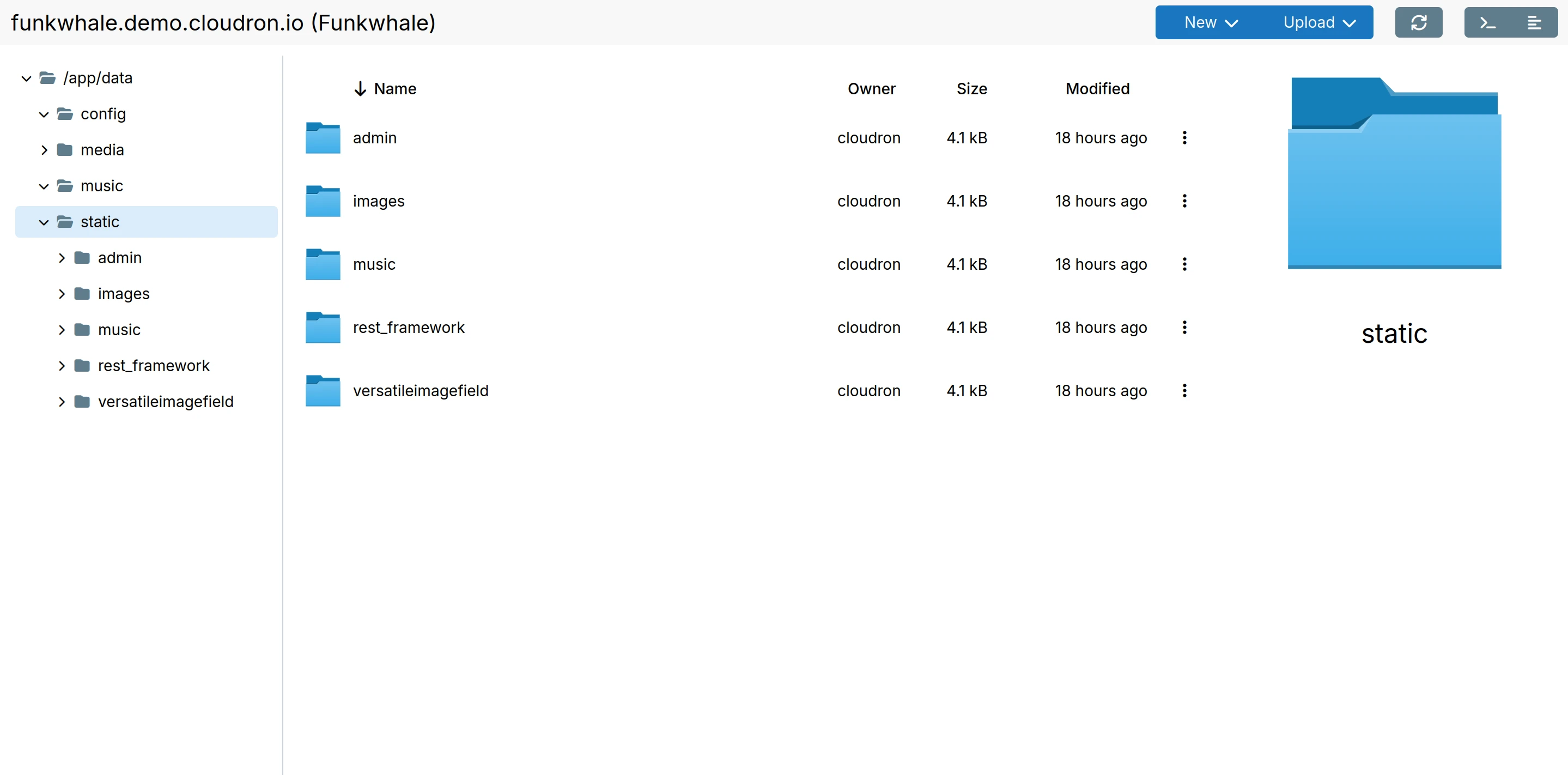Click the refresh icon in the toolbar
This screenshot has height=775, width=1568.
[1418, 22]
